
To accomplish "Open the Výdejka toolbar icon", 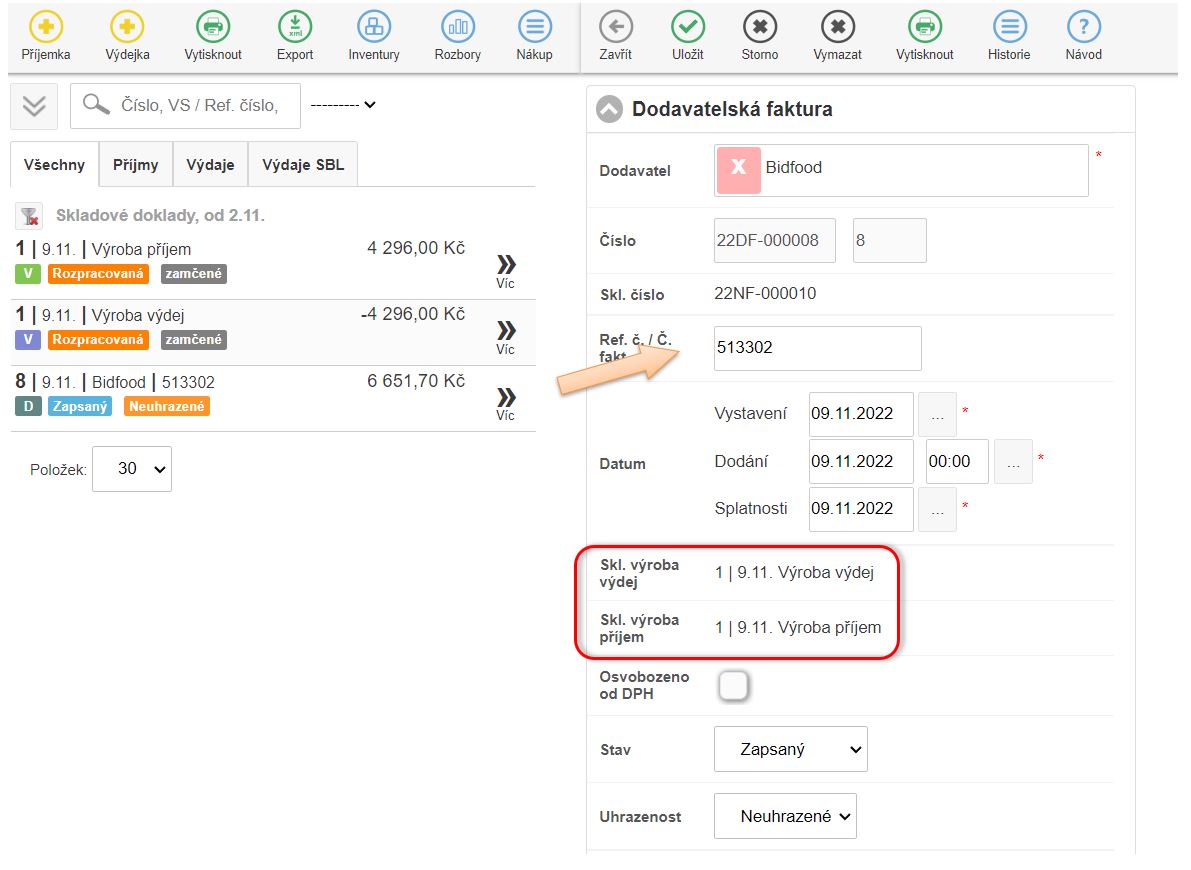I will 127,27.
